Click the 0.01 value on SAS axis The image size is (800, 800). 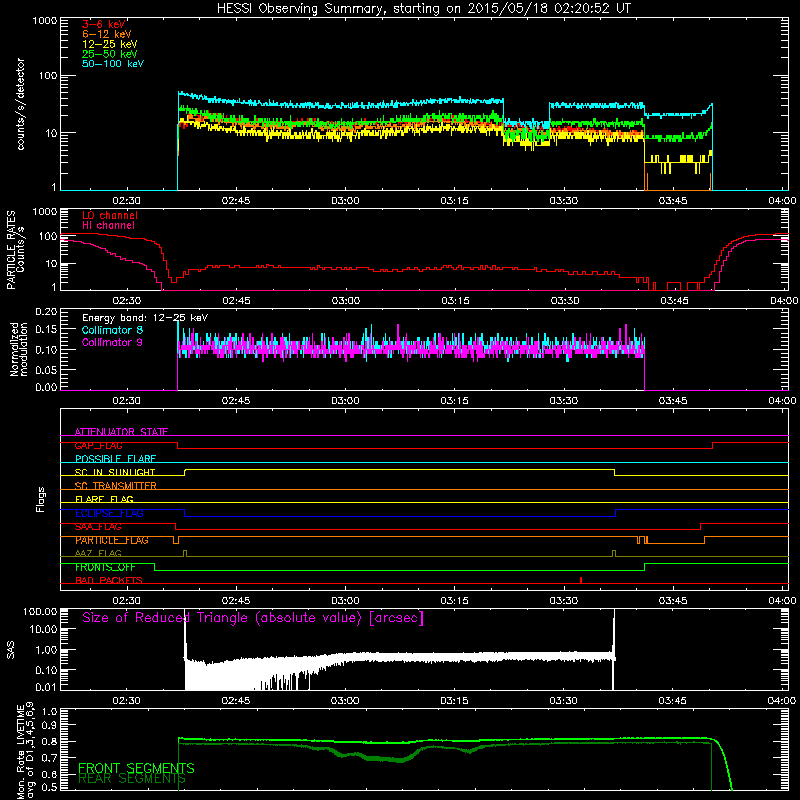pyautogui.click(x=46, y=687)
